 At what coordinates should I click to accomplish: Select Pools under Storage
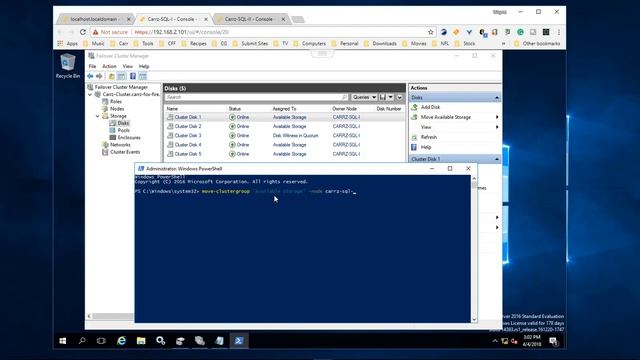pos(123,130)
